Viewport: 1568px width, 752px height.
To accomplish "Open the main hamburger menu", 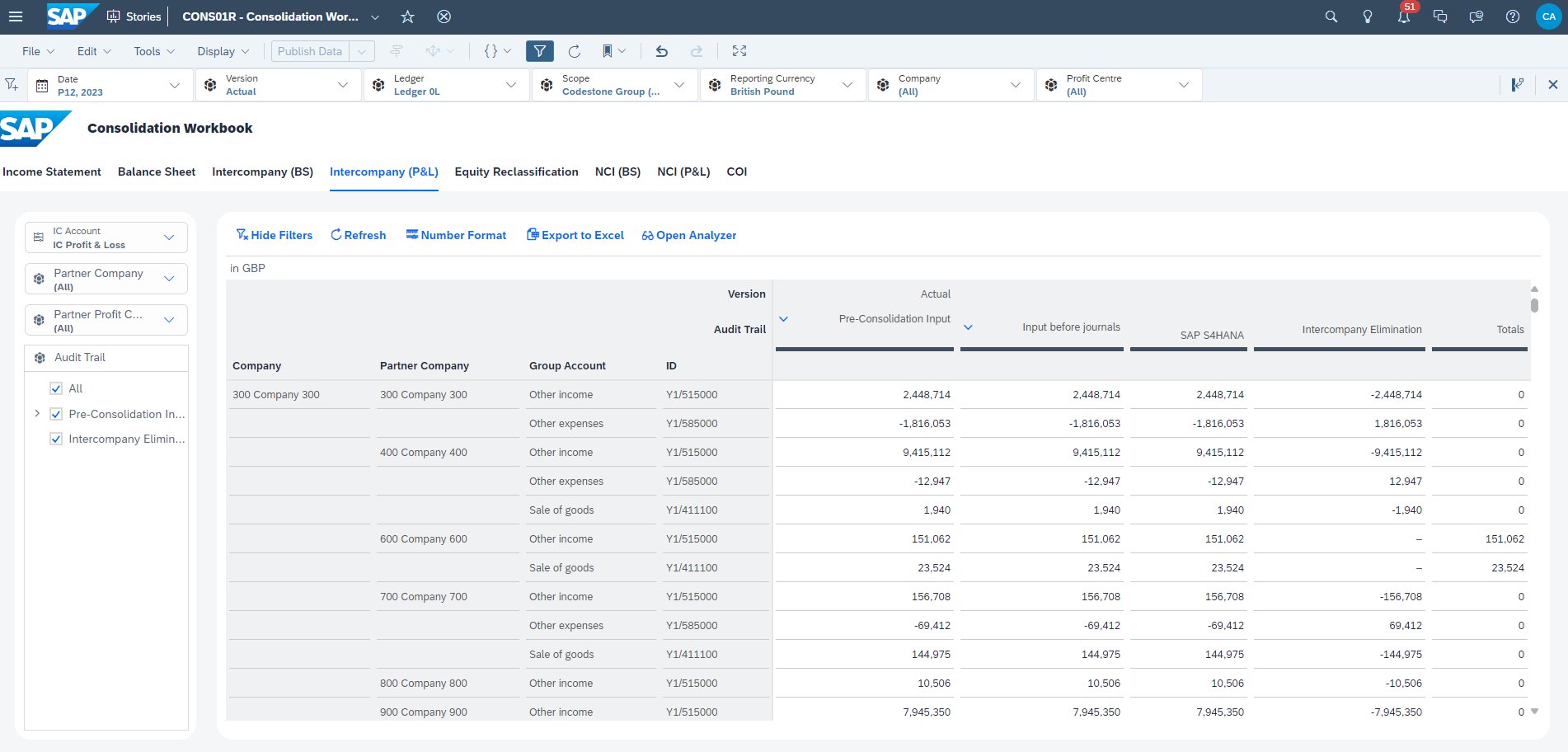I will coord(16,16).
